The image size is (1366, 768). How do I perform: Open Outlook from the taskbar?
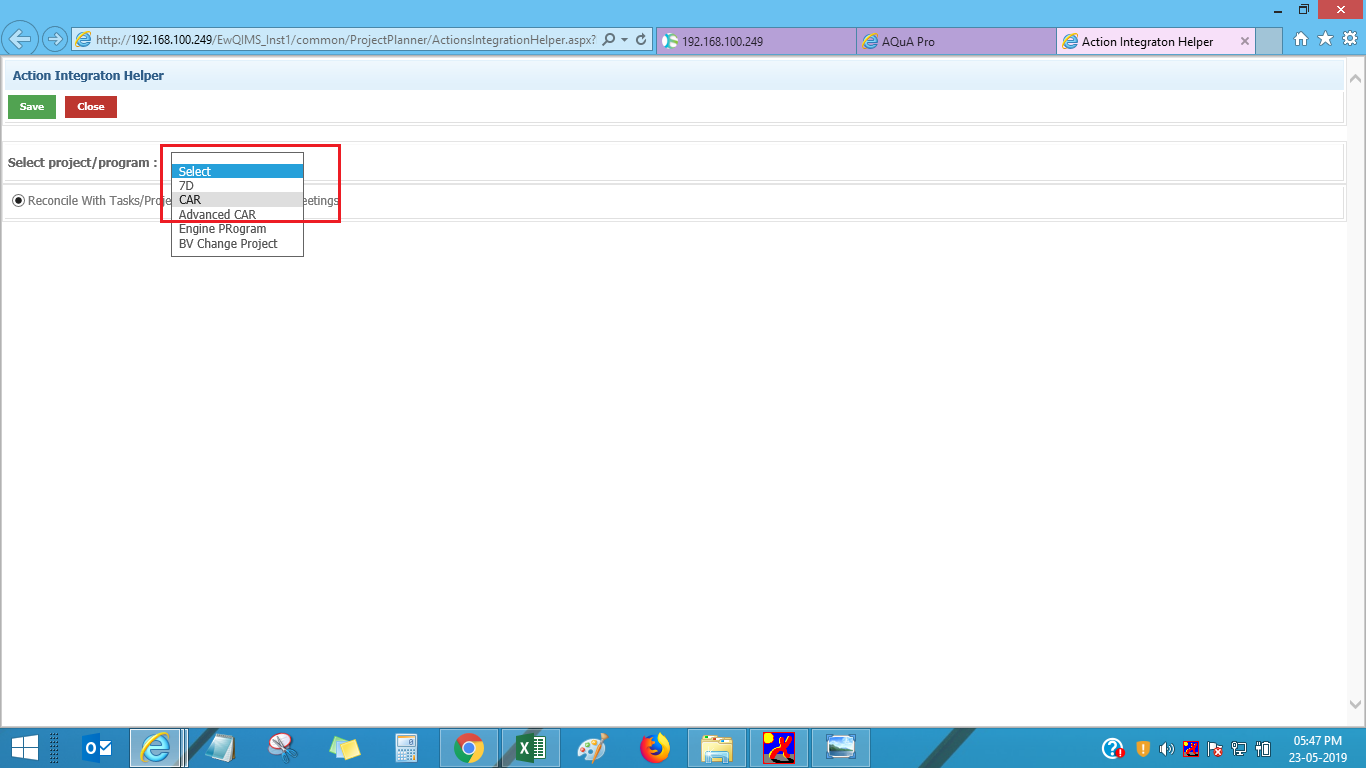97,747
